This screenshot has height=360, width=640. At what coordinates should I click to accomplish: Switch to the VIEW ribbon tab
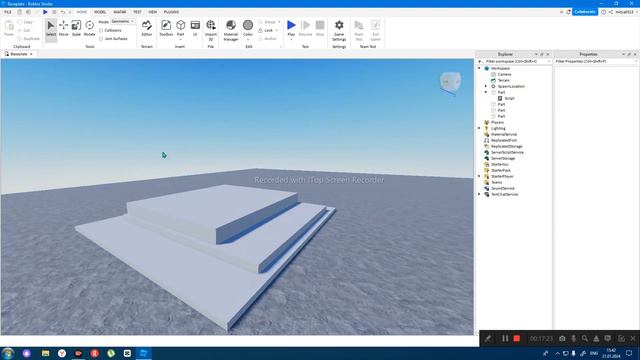152,12
